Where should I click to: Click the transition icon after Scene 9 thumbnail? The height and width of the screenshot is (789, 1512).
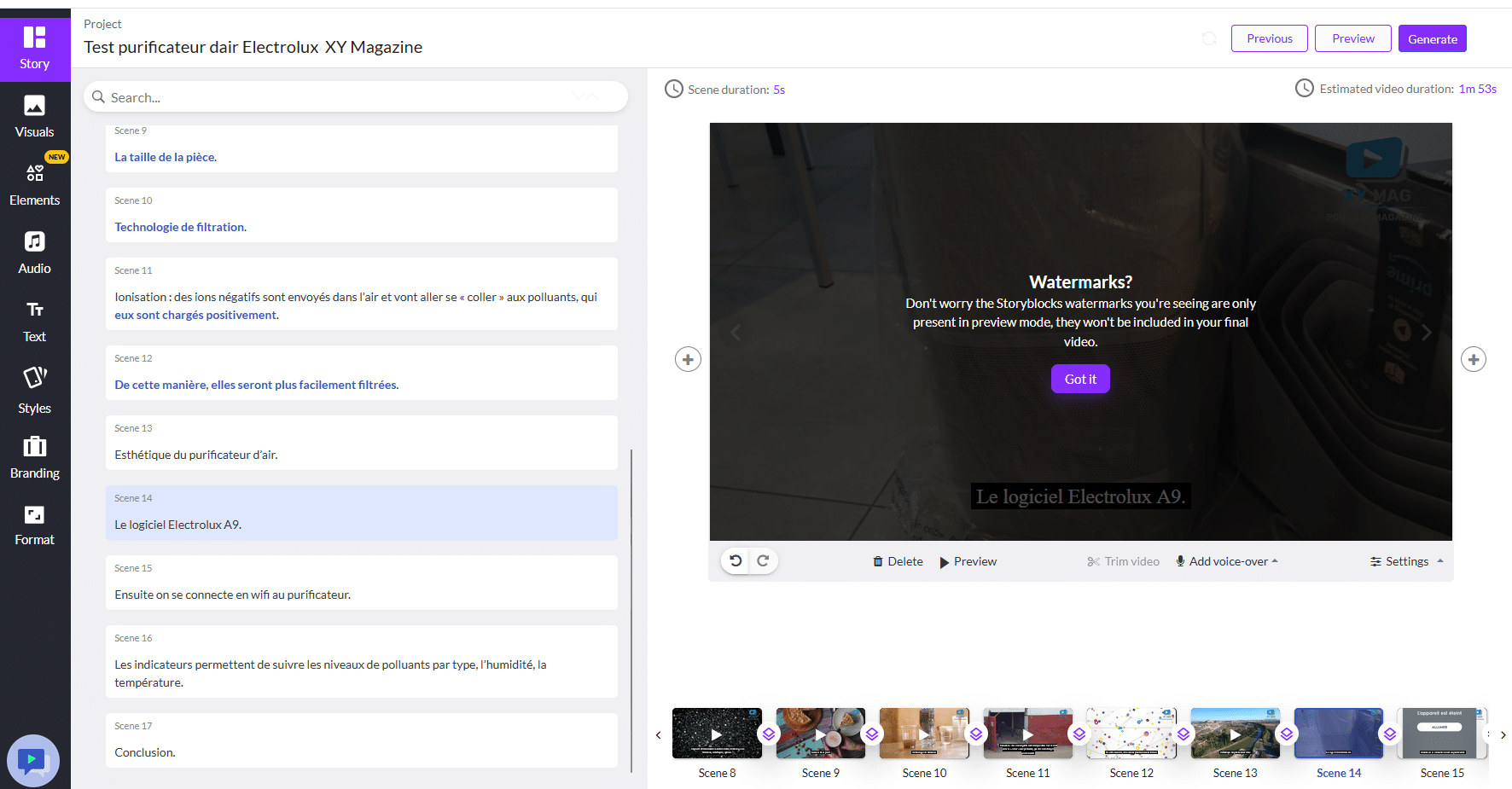click(x=872, y=734)
